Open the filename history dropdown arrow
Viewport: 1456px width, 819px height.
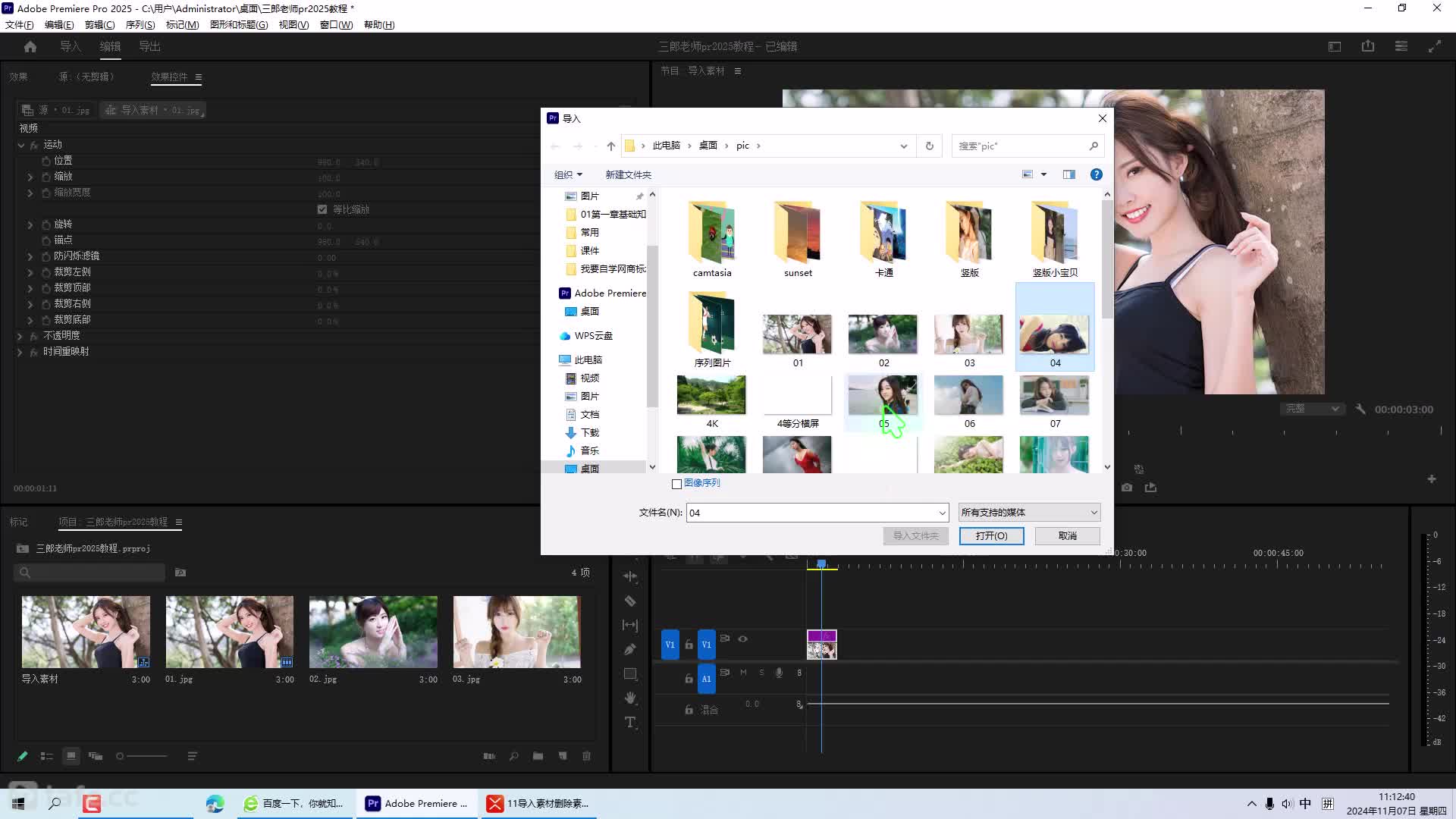coord(942,513)
